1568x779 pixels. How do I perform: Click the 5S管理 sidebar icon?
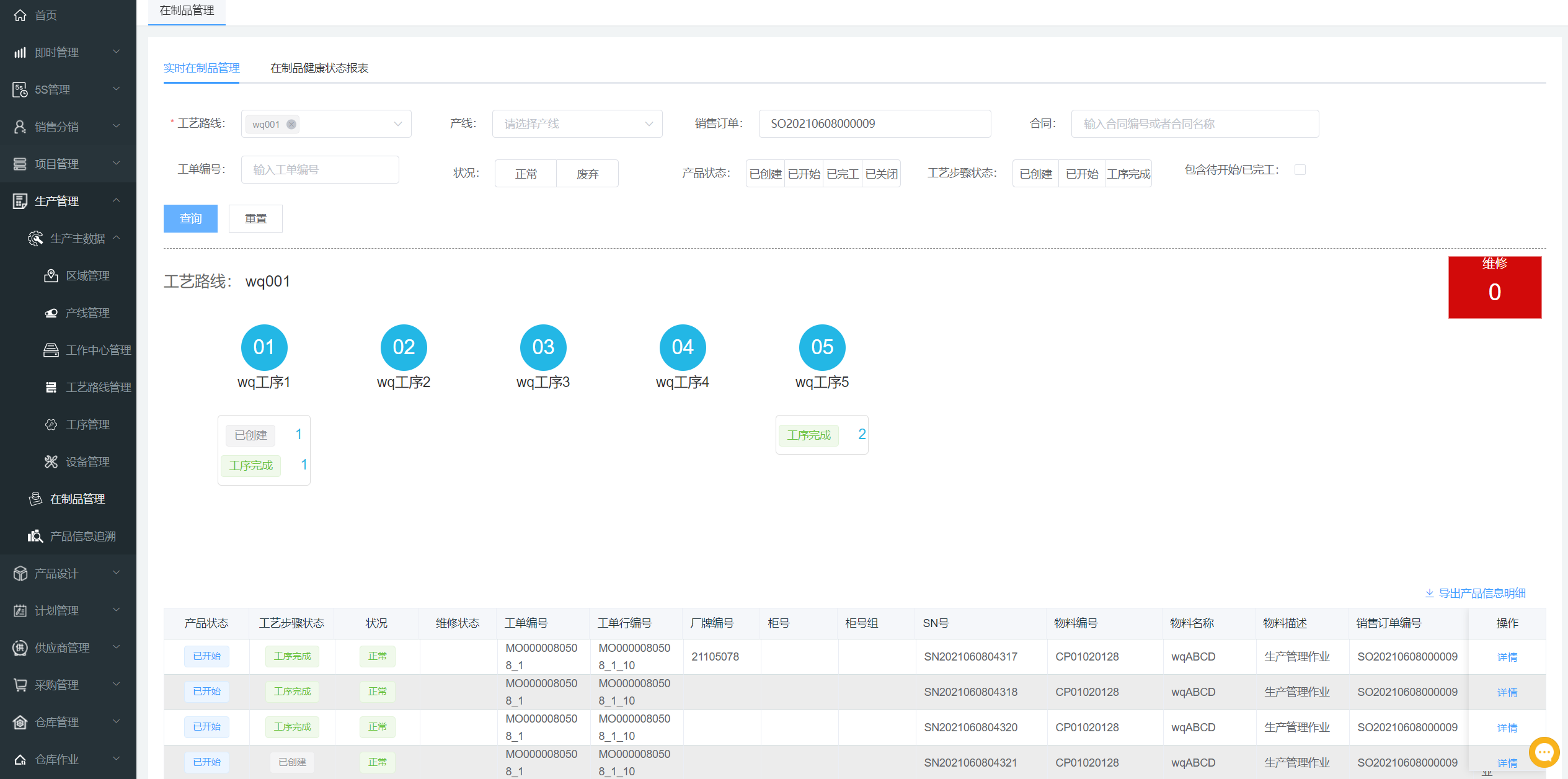(20, 89)
